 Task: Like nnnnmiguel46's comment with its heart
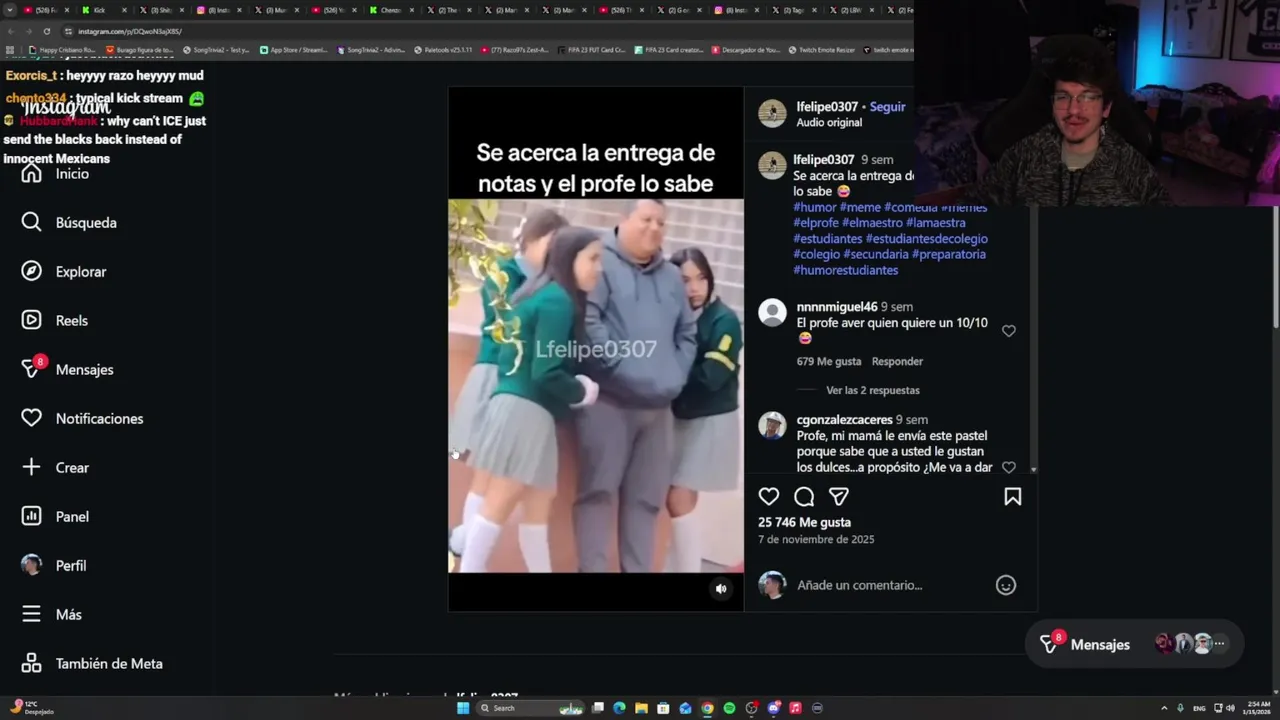[1009, 331]
